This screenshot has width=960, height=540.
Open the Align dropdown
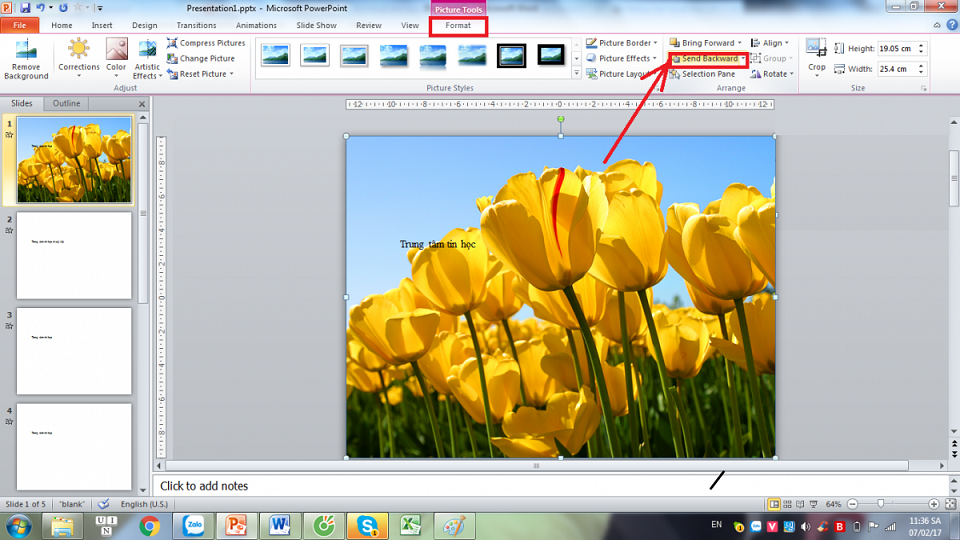[x=770, y=43]
